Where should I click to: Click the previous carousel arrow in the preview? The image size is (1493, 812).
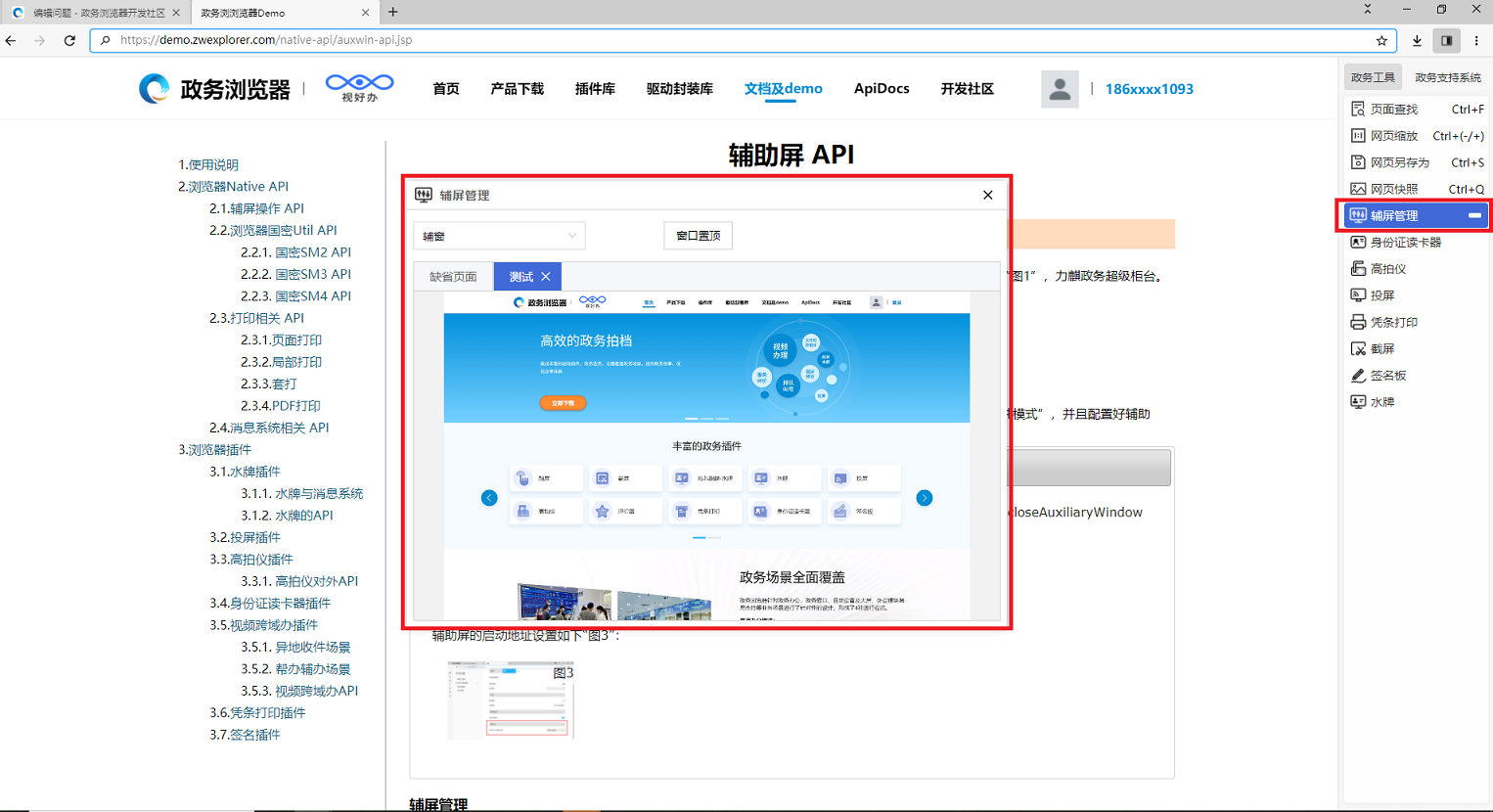click(x=489, y=498)
